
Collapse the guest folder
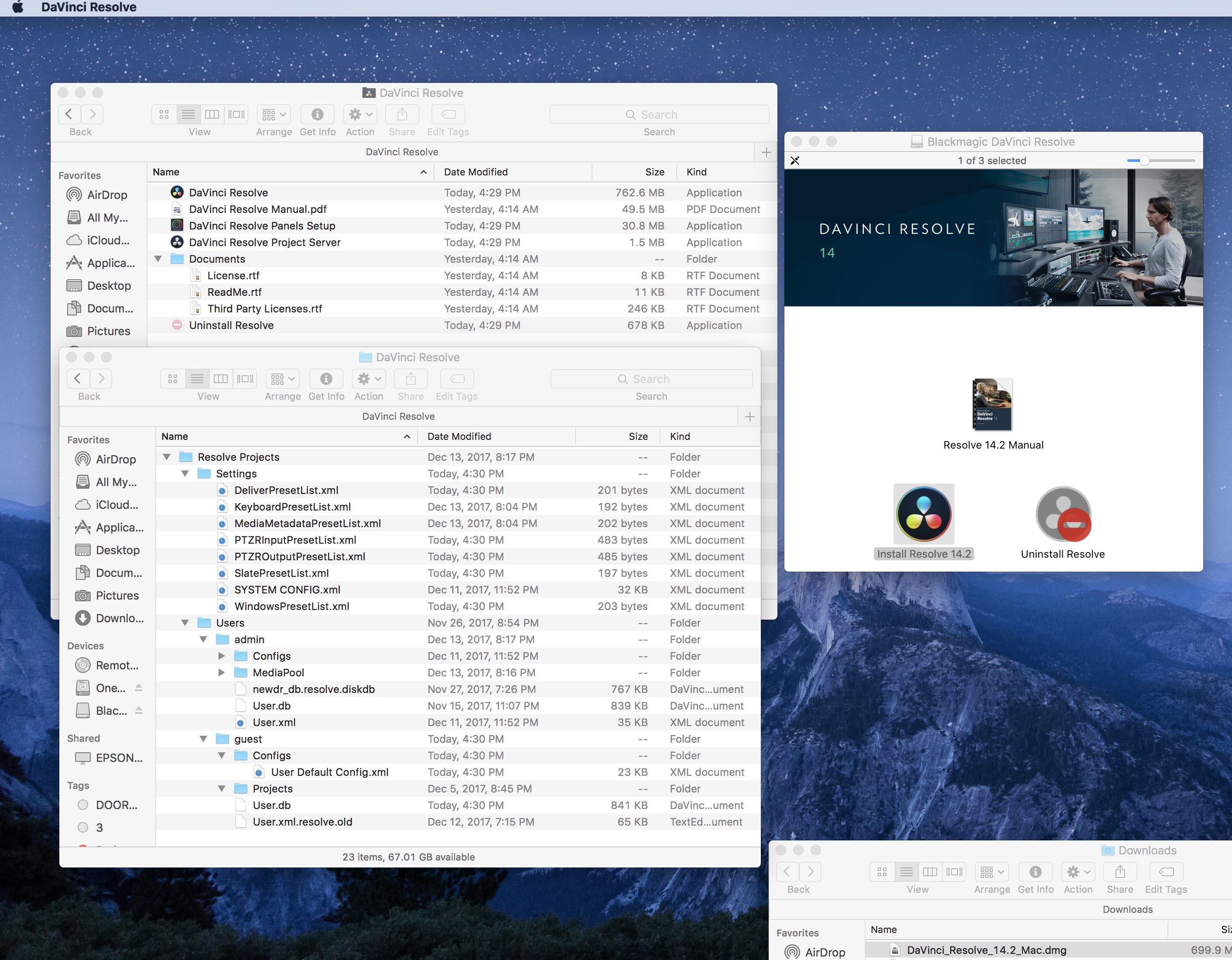coord(204,739)
